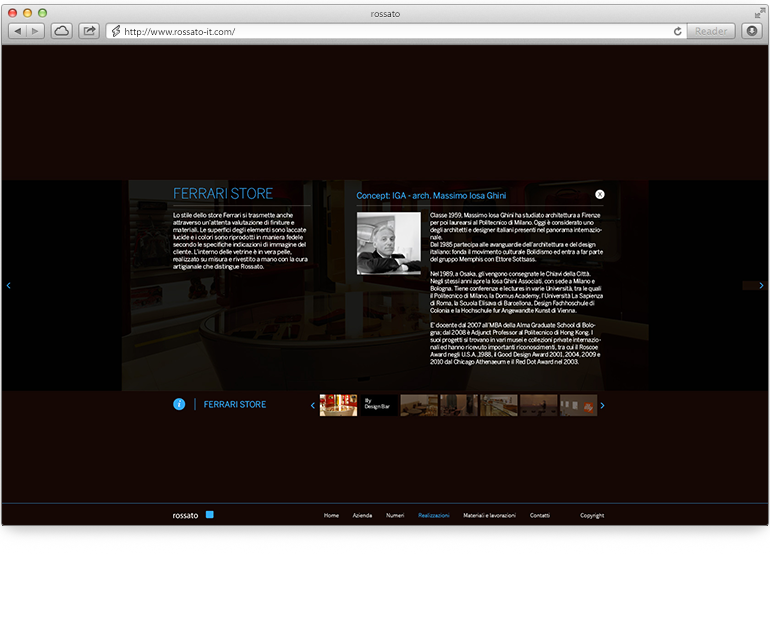770x620 pixels.
Task: Open Contatti in footer menu
Action: point(540,515)
